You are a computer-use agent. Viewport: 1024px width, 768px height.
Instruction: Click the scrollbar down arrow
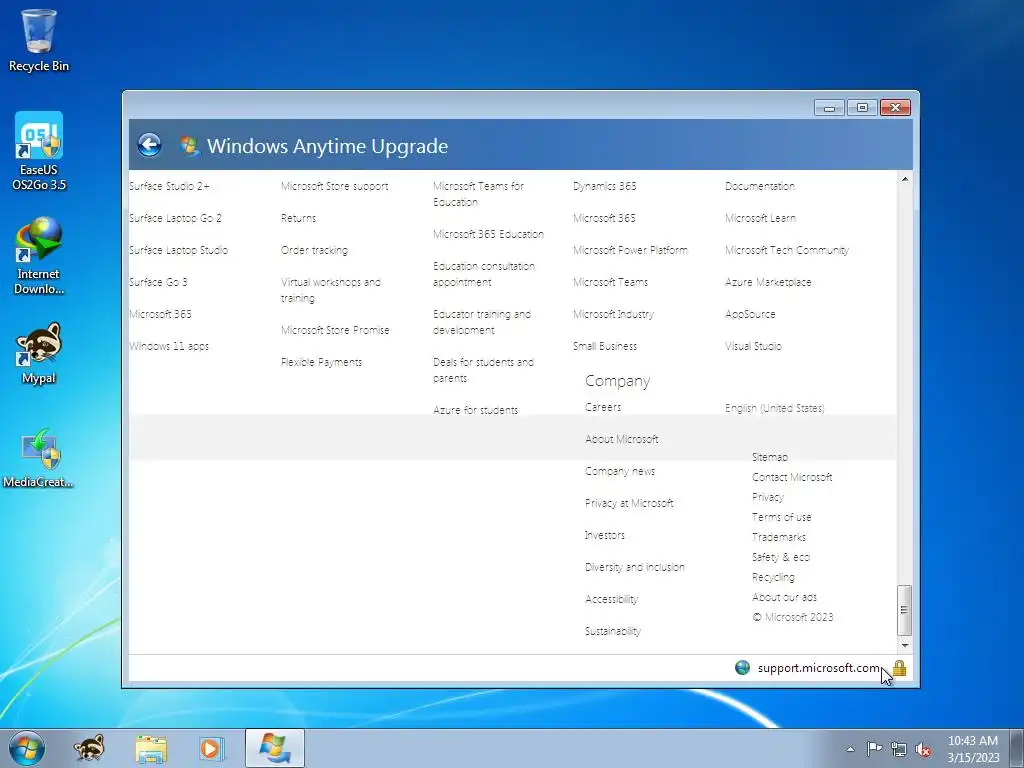904,645
